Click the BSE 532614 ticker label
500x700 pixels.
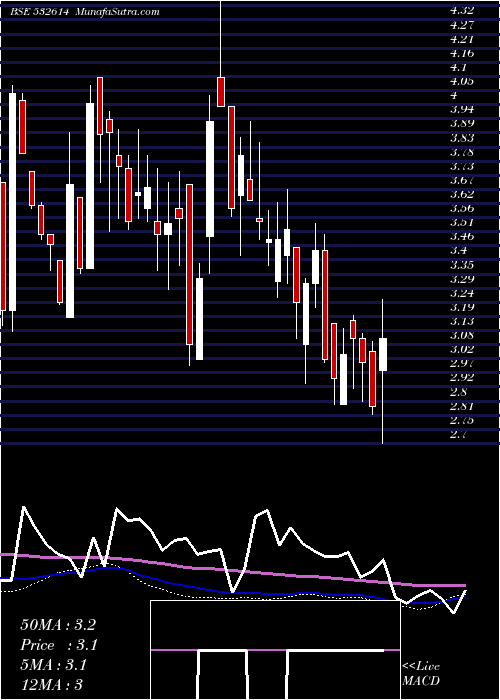coord(39,12)
